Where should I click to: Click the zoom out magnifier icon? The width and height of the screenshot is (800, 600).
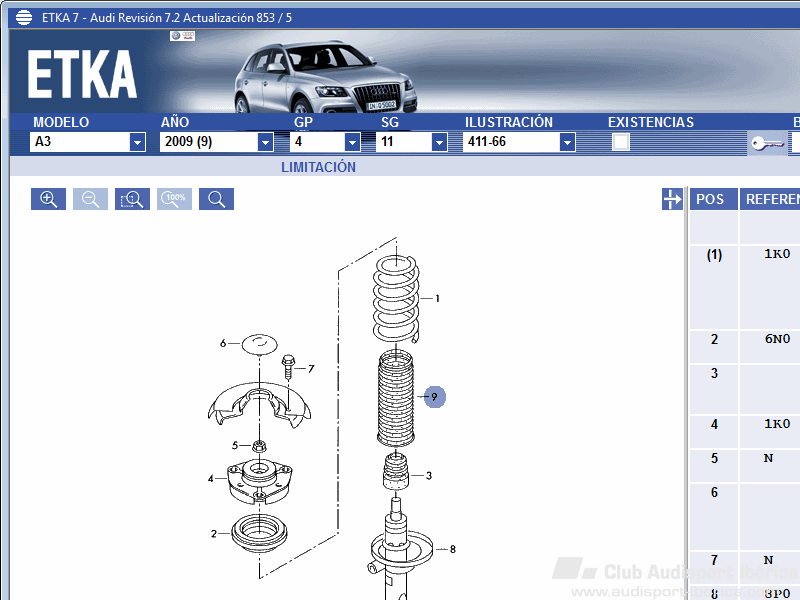point(90,199)
